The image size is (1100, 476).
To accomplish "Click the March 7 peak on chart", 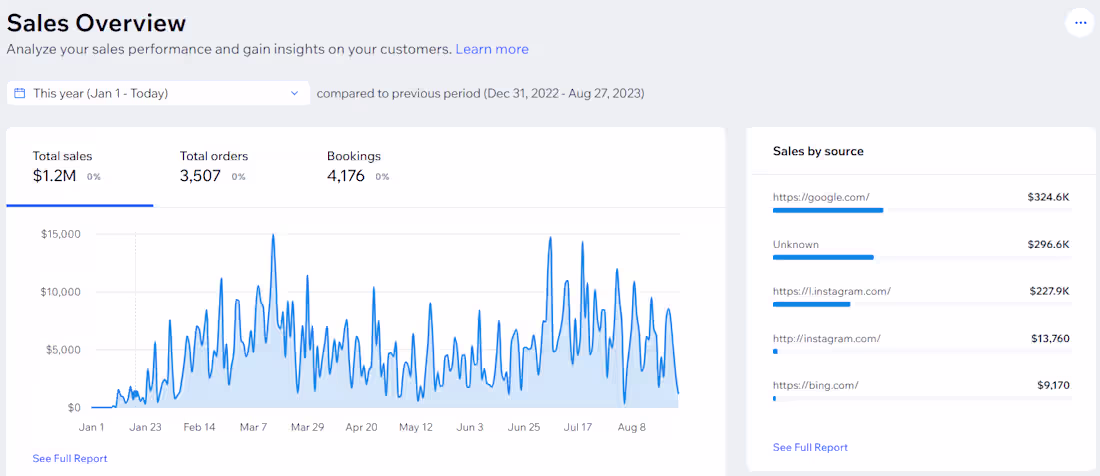I will [x=273, y=236].
